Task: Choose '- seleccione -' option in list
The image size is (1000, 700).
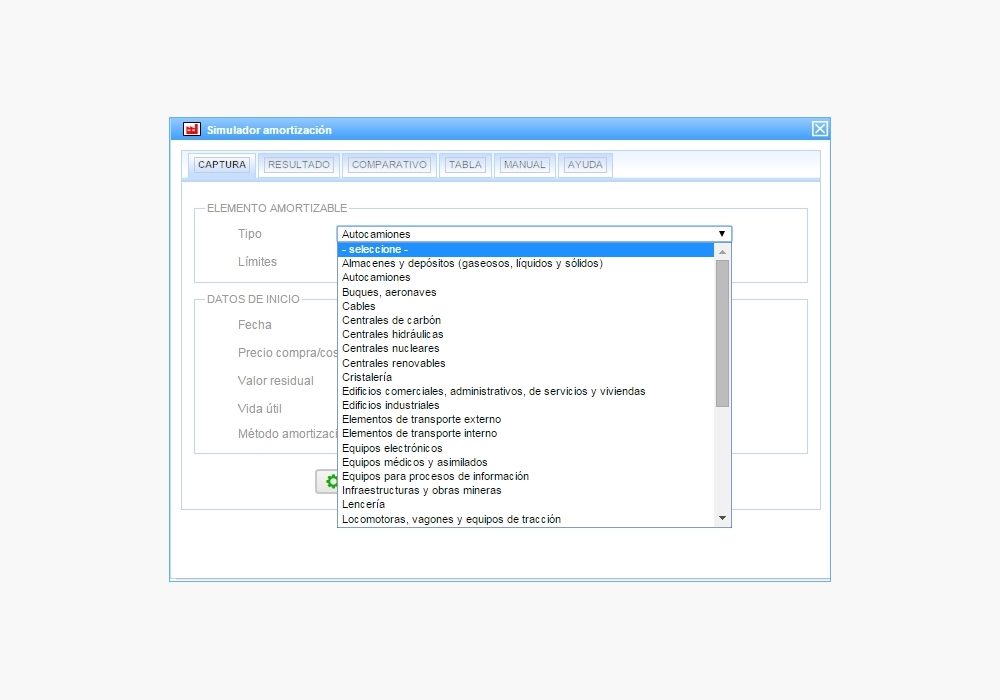Action: coord(526,249)
